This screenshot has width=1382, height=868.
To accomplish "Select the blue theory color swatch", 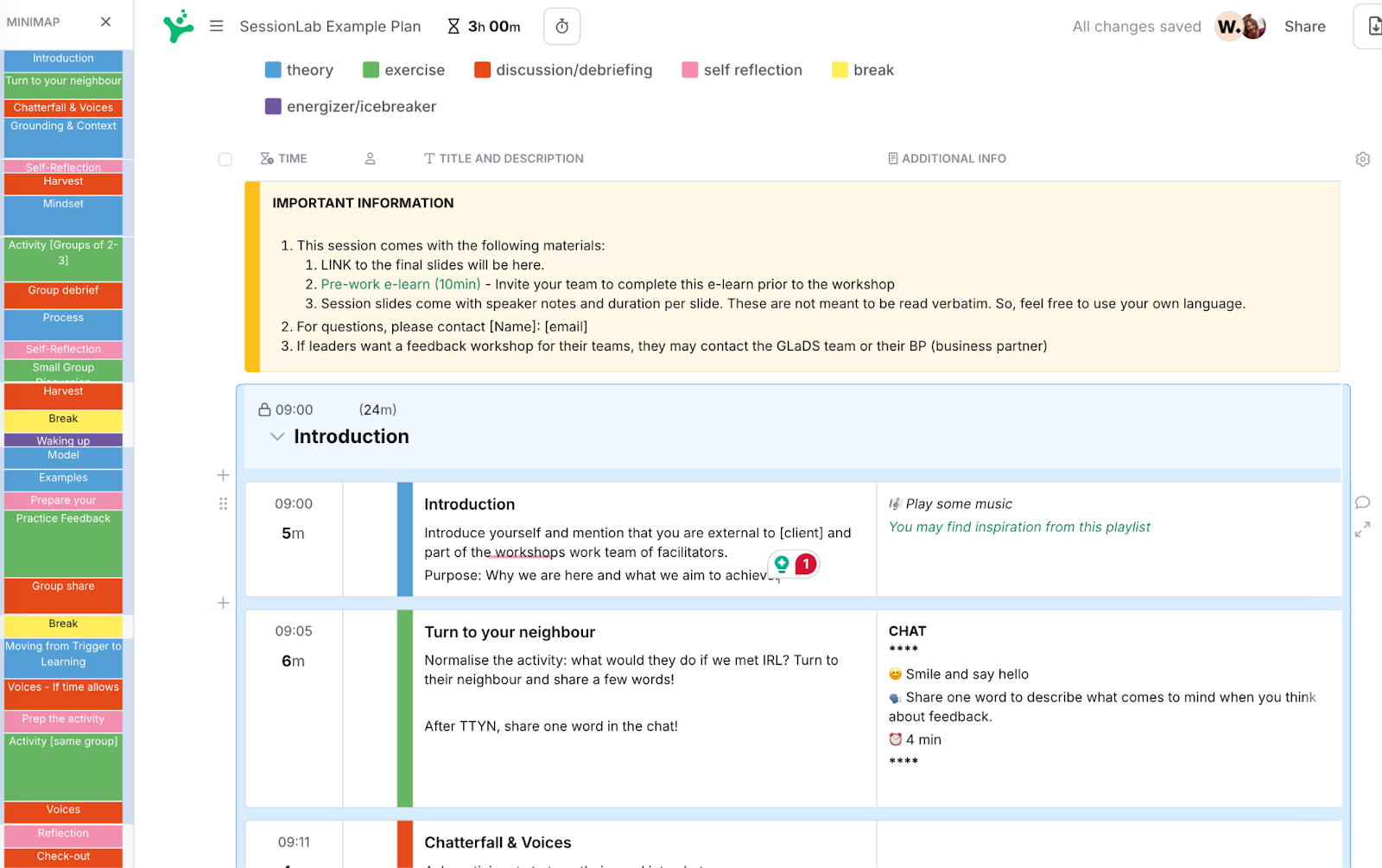I will (x=271, y=69).
